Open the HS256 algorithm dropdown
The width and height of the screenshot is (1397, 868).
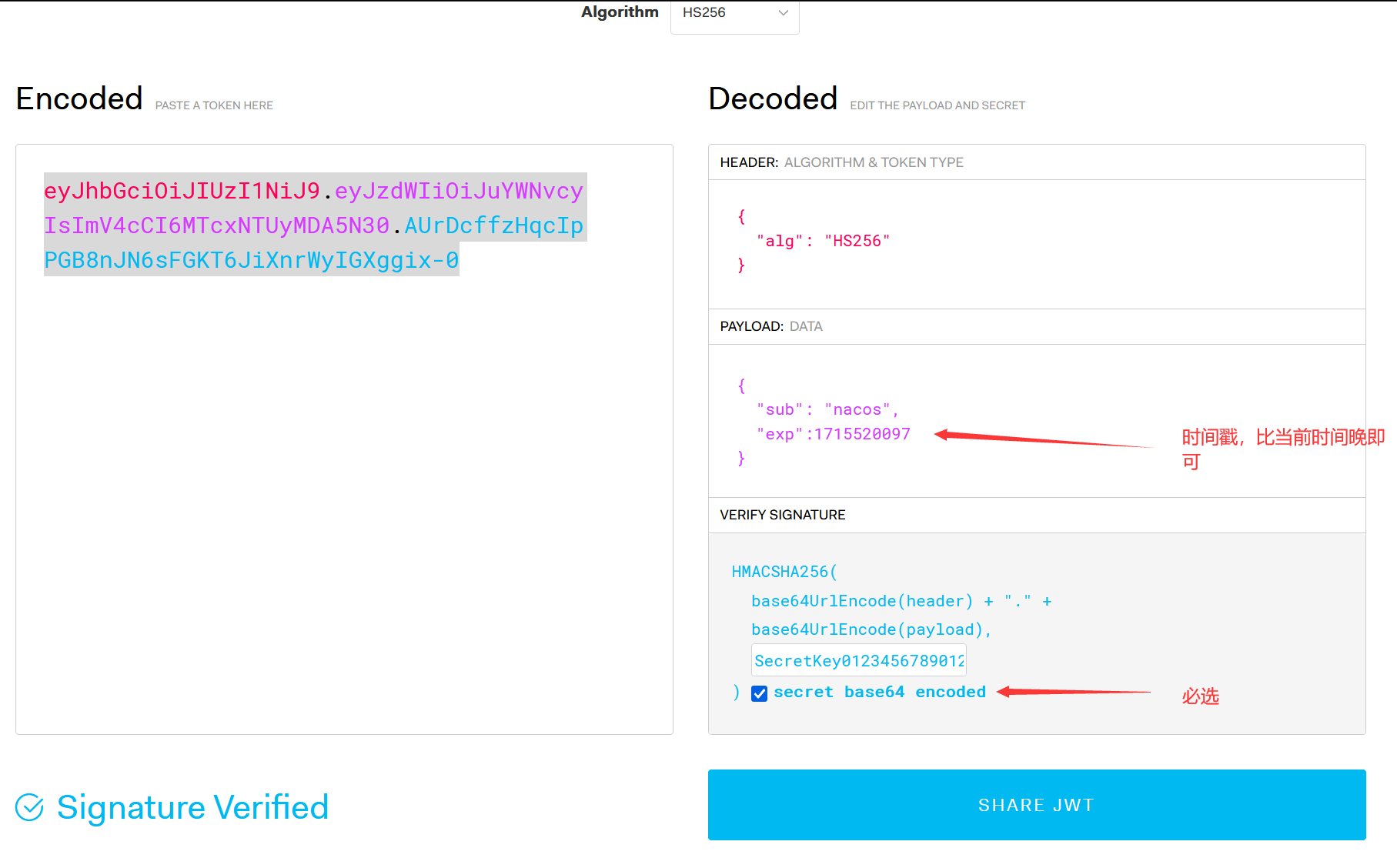[x=734, y=13]
